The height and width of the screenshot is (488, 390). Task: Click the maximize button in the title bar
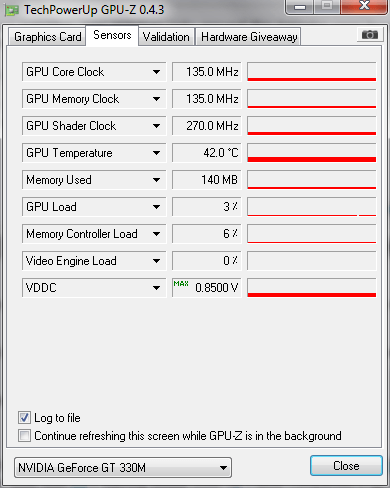click(327, 7)
